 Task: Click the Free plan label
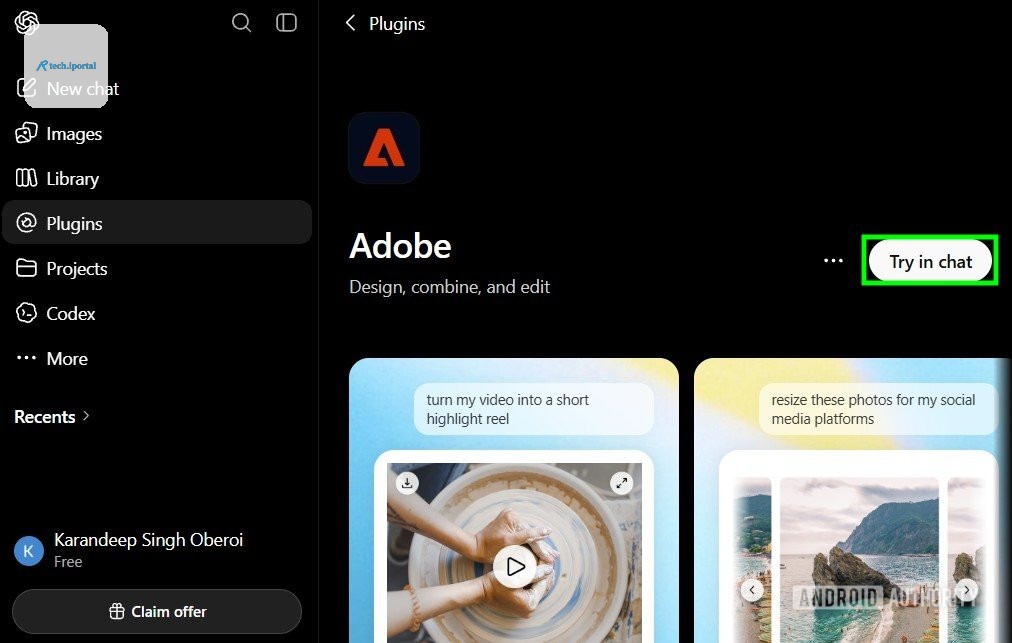(x=68, y=562)
